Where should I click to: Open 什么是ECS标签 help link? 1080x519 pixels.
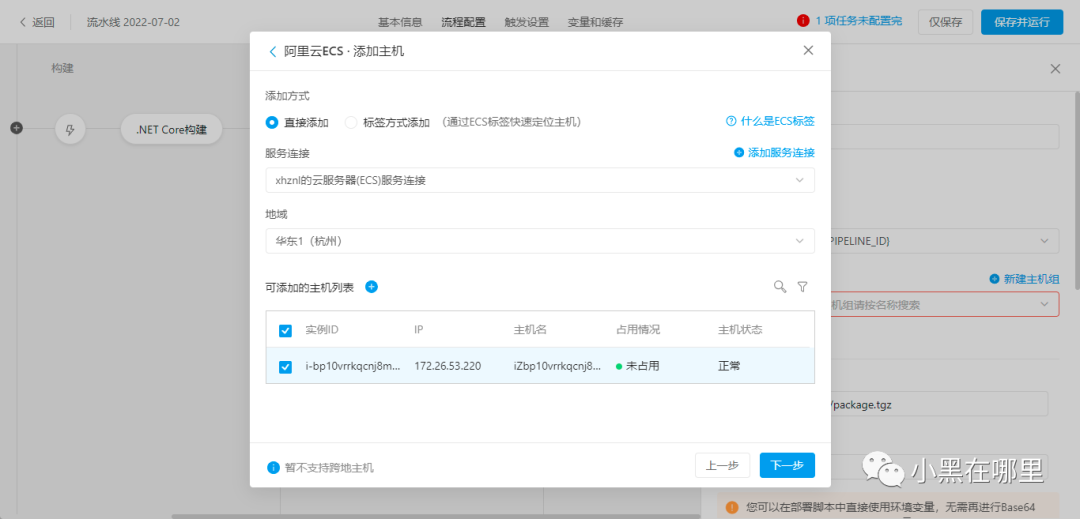[x=770, y=121]
